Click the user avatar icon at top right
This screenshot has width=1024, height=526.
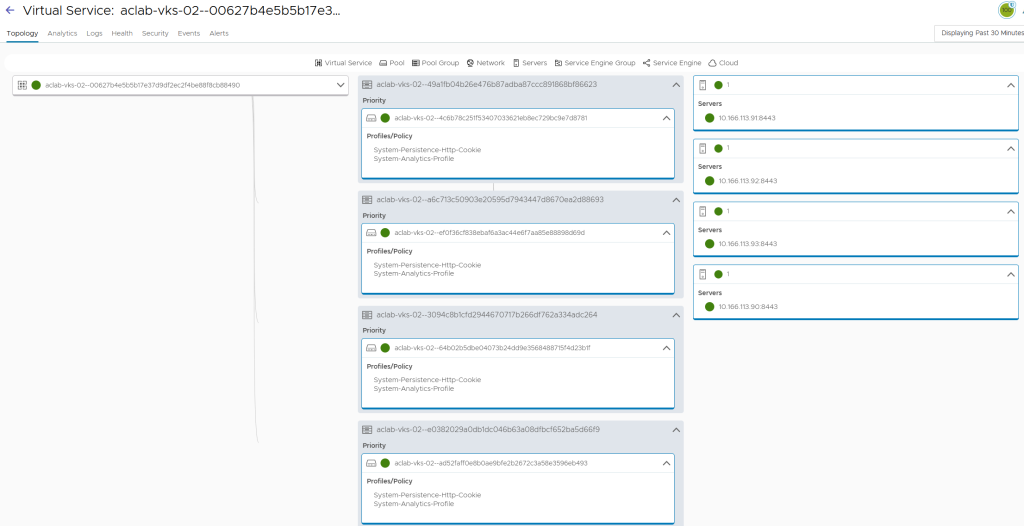coord(1006,10)
